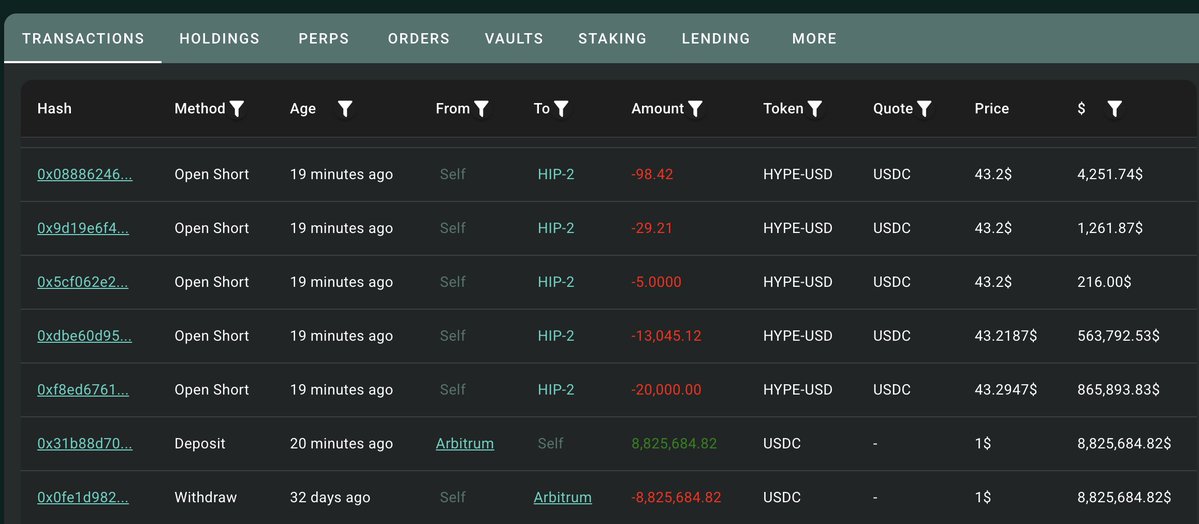Open the Lending tab
This screenshot has width=1199, height=524.
pyautogui.click(x=716, y=38)
